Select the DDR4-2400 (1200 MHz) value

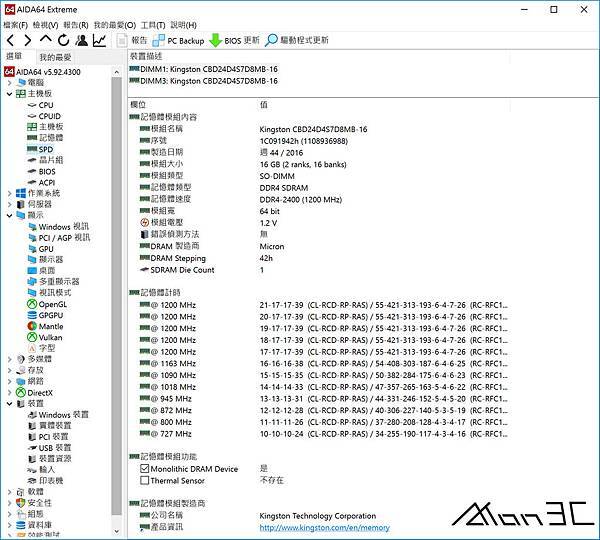click(x=301, y=199)
